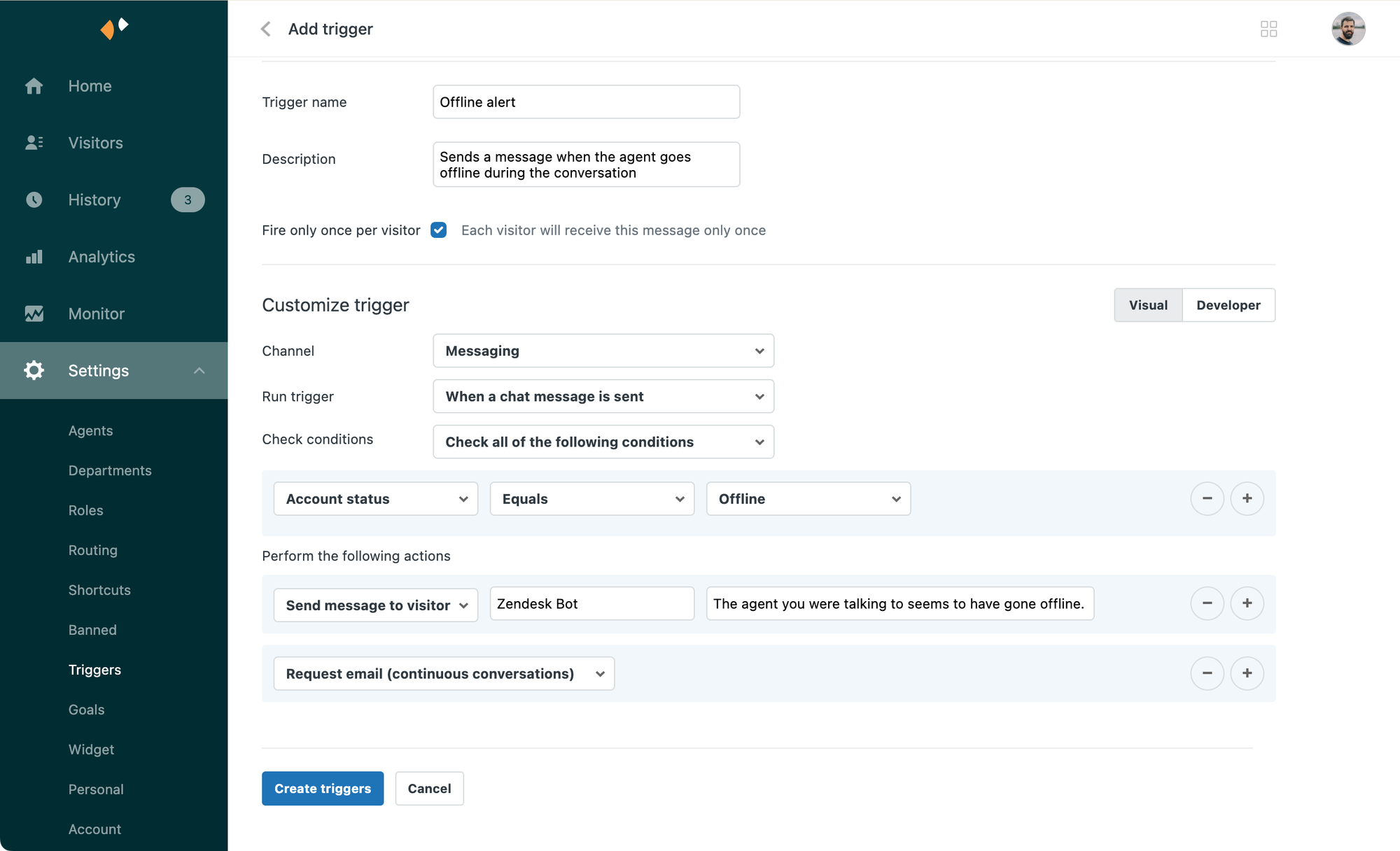The width and height of the screenshot is (1400, 851).
Task: Click the Home house icon in sidebar
Action: pos(34,86)
